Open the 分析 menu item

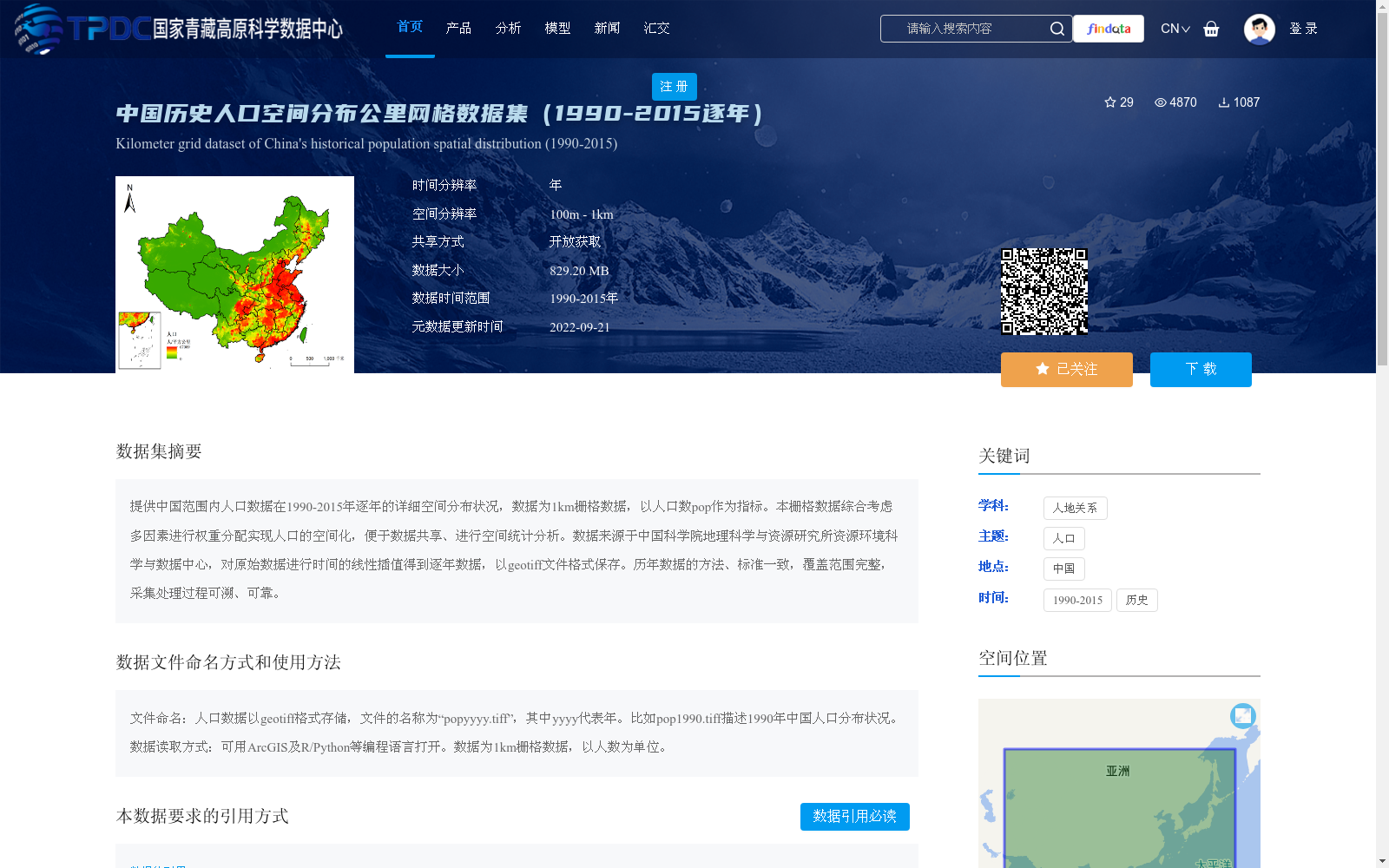click(508, 28)
